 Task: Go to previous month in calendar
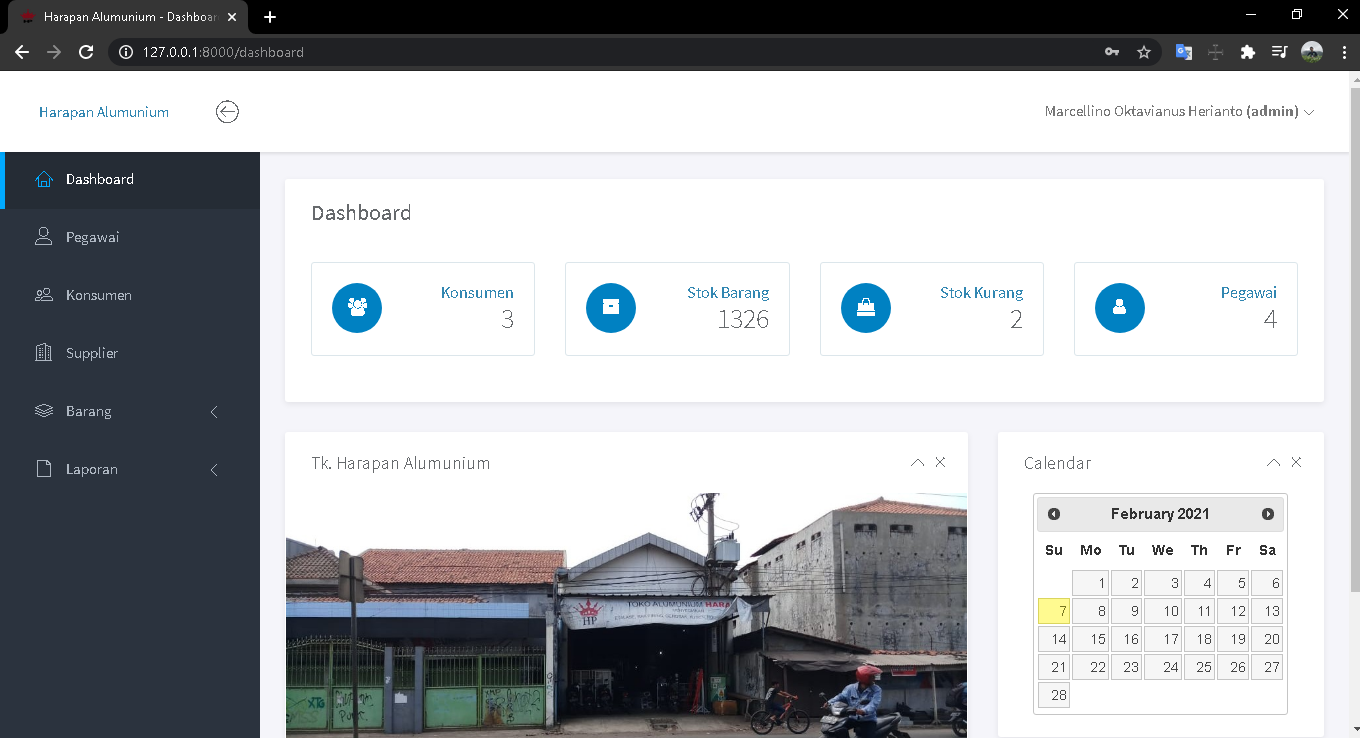[1054, 514]
